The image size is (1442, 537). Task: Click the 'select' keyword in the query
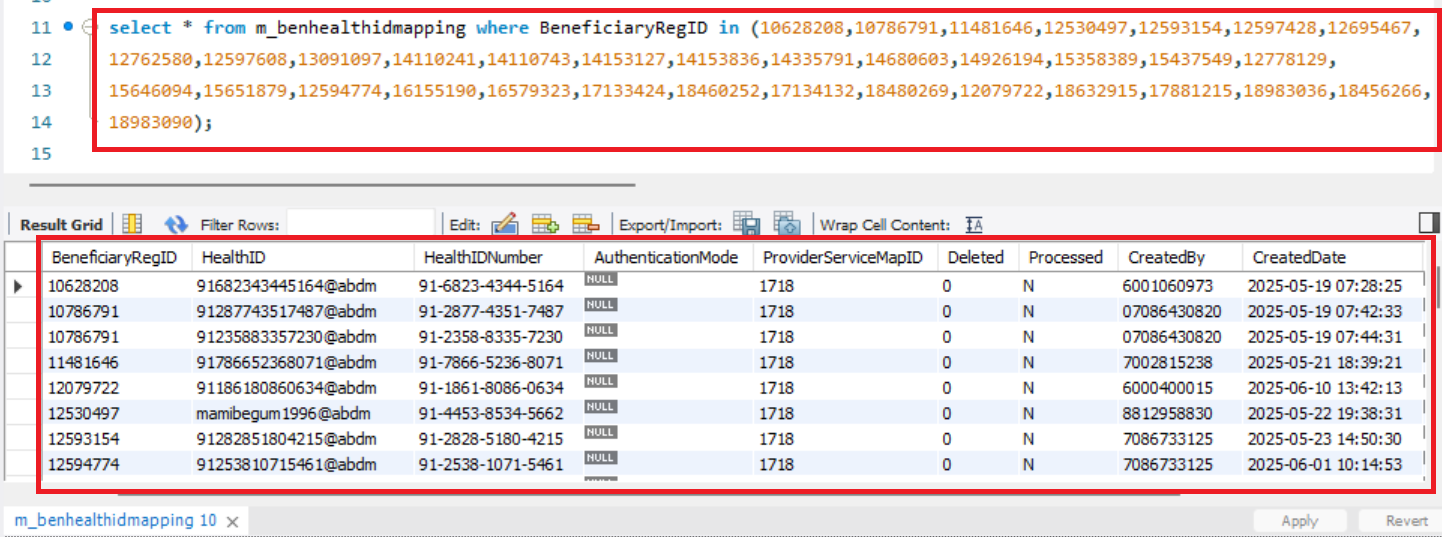(139, 27)
